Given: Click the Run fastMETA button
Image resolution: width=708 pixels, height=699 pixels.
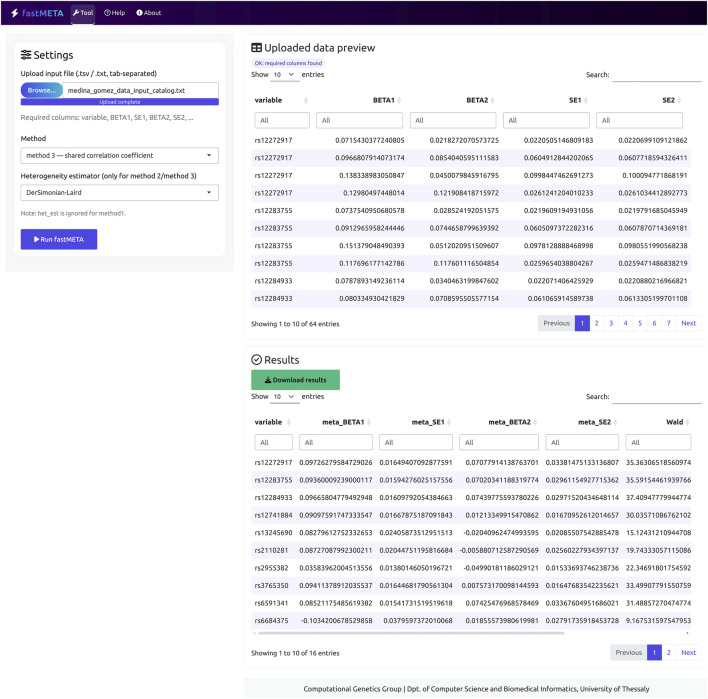Looking at the screenshot, I should coord(59,239).
